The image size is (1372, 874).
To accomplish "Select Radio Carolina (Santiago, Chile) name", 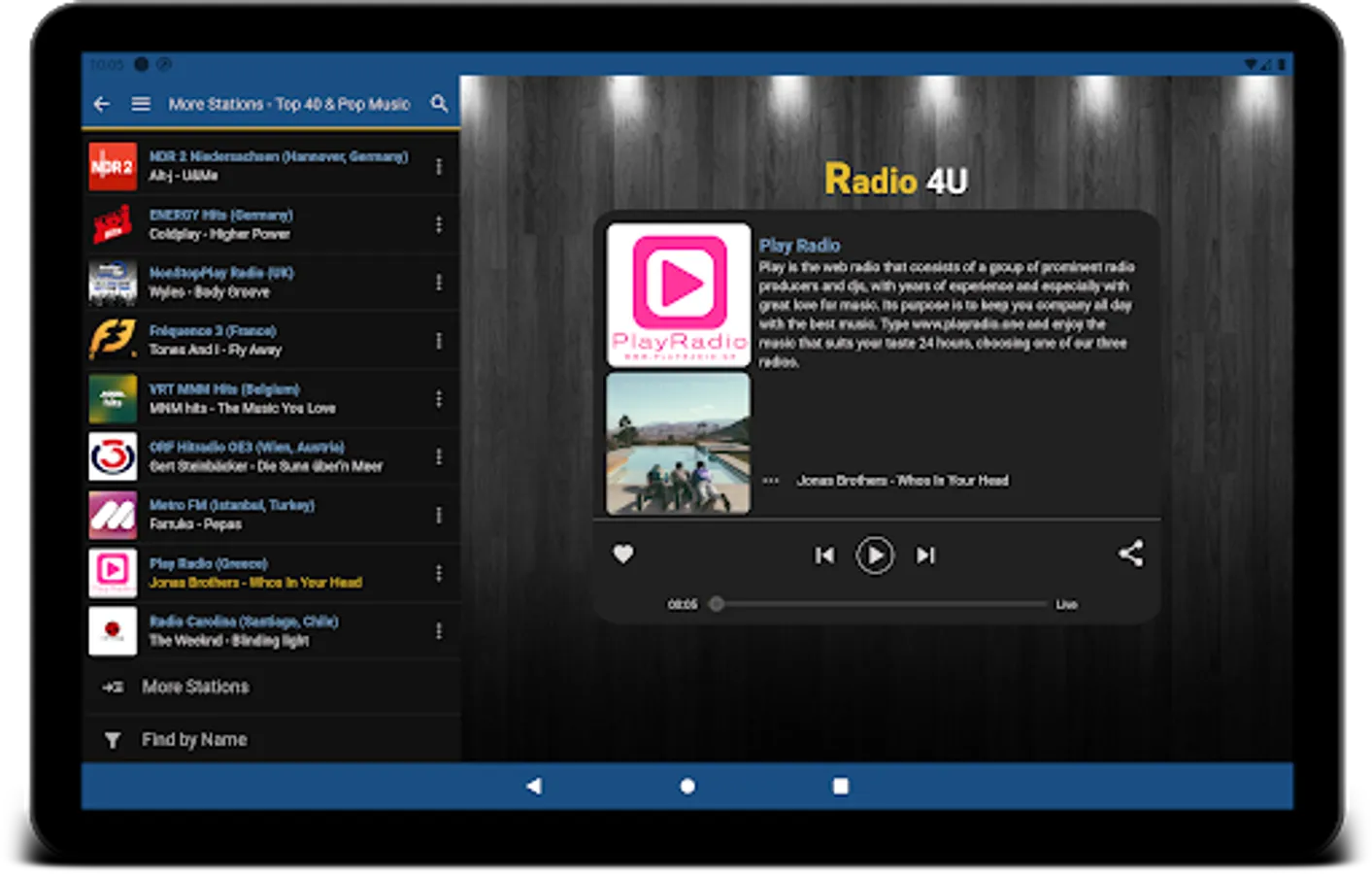I will point(244,622).
